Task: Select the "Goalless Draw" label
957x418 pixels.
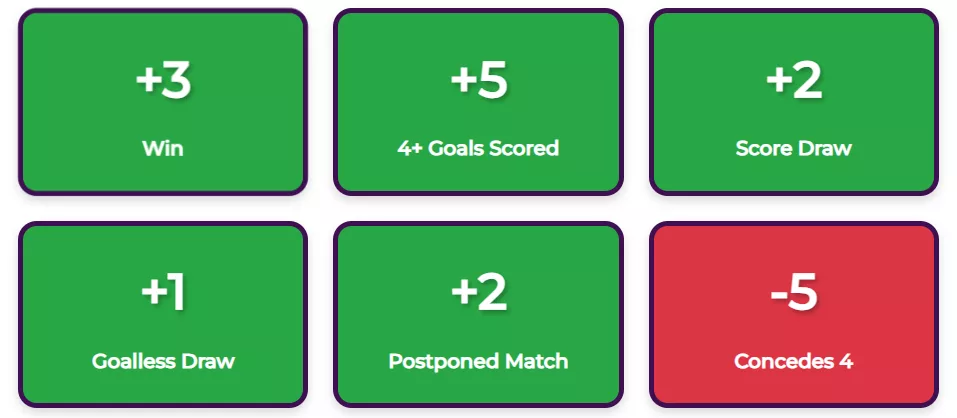Action: coord(163,361)
